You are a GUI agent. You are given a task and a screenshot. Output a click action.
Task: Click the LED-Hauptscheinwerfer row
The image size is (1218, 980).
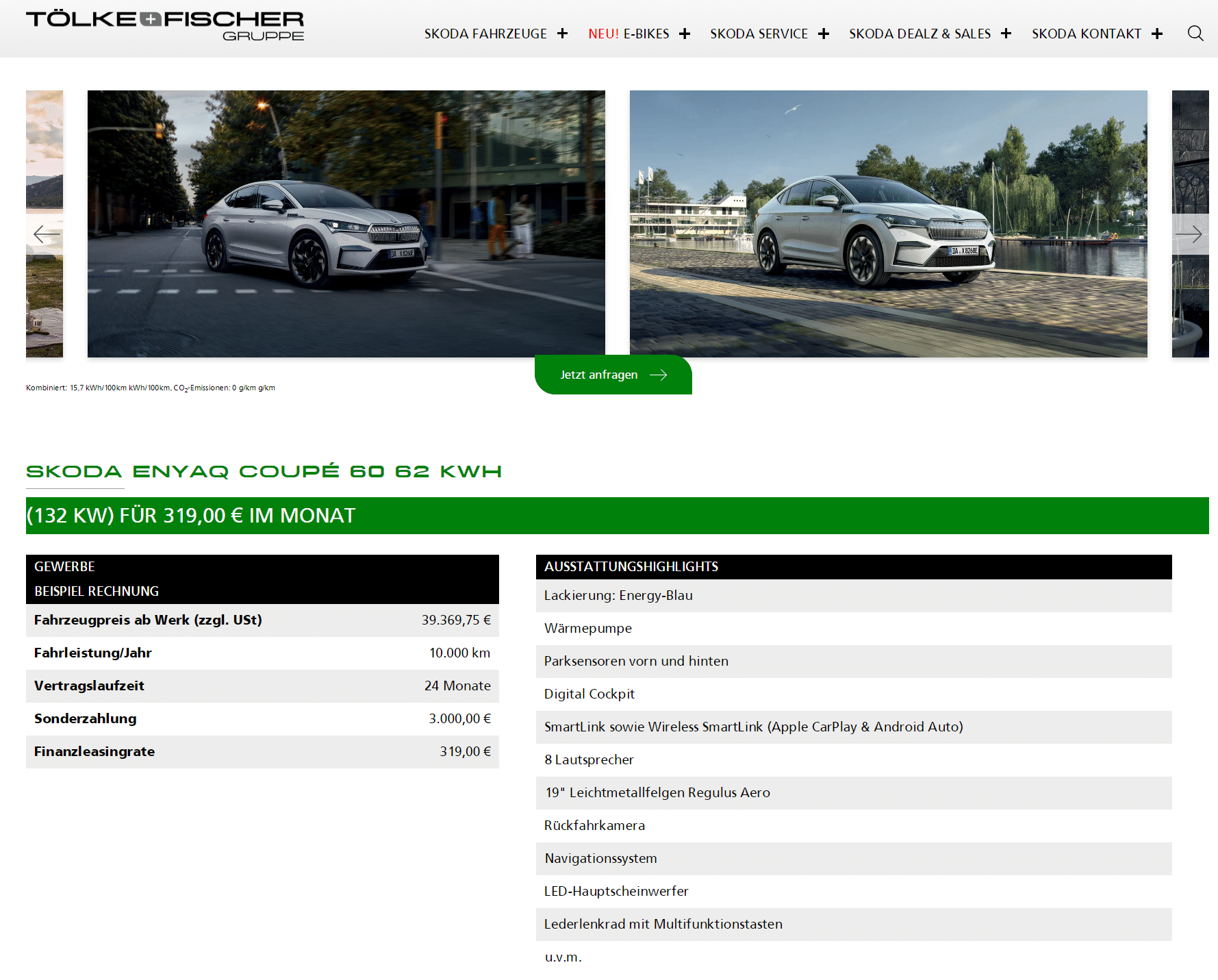tap(854, 892)
